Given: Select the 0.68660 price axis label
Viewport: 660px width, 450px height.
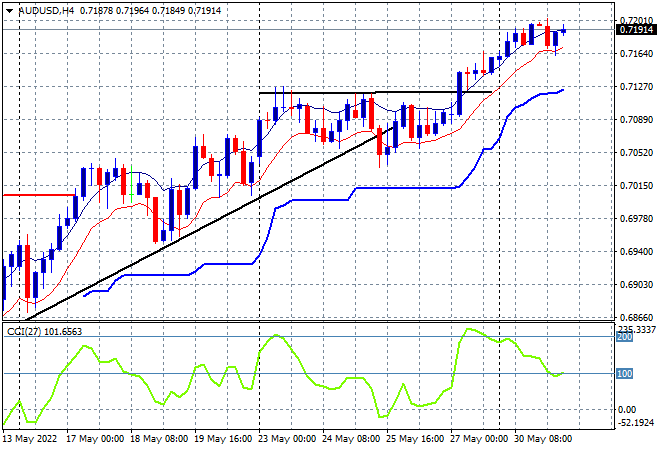Looking at the screenshot, I should tap(636, 317).
